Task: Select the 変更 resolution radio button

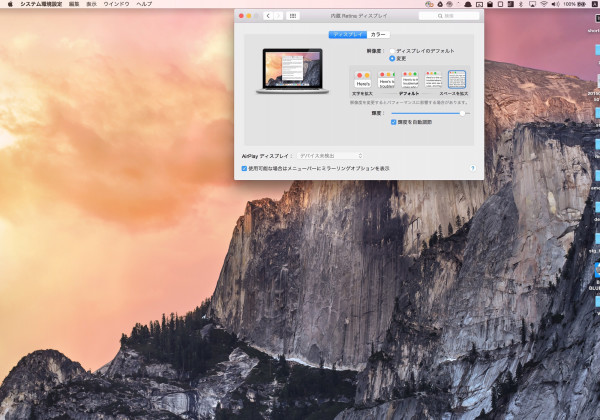Action: [391, 58]
